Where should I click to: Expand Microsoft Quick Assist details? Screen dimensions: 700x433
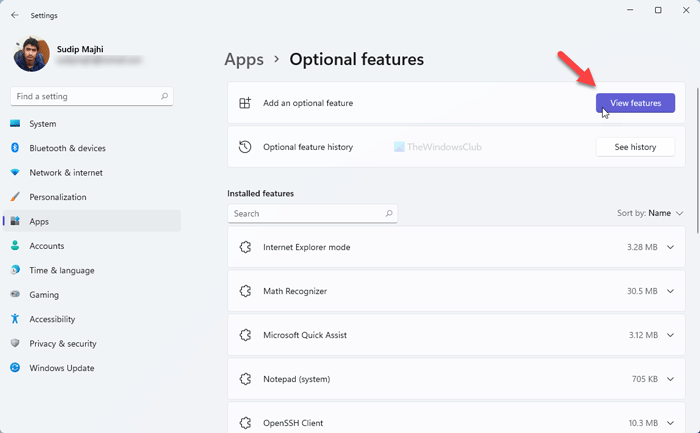pos(671,335)
